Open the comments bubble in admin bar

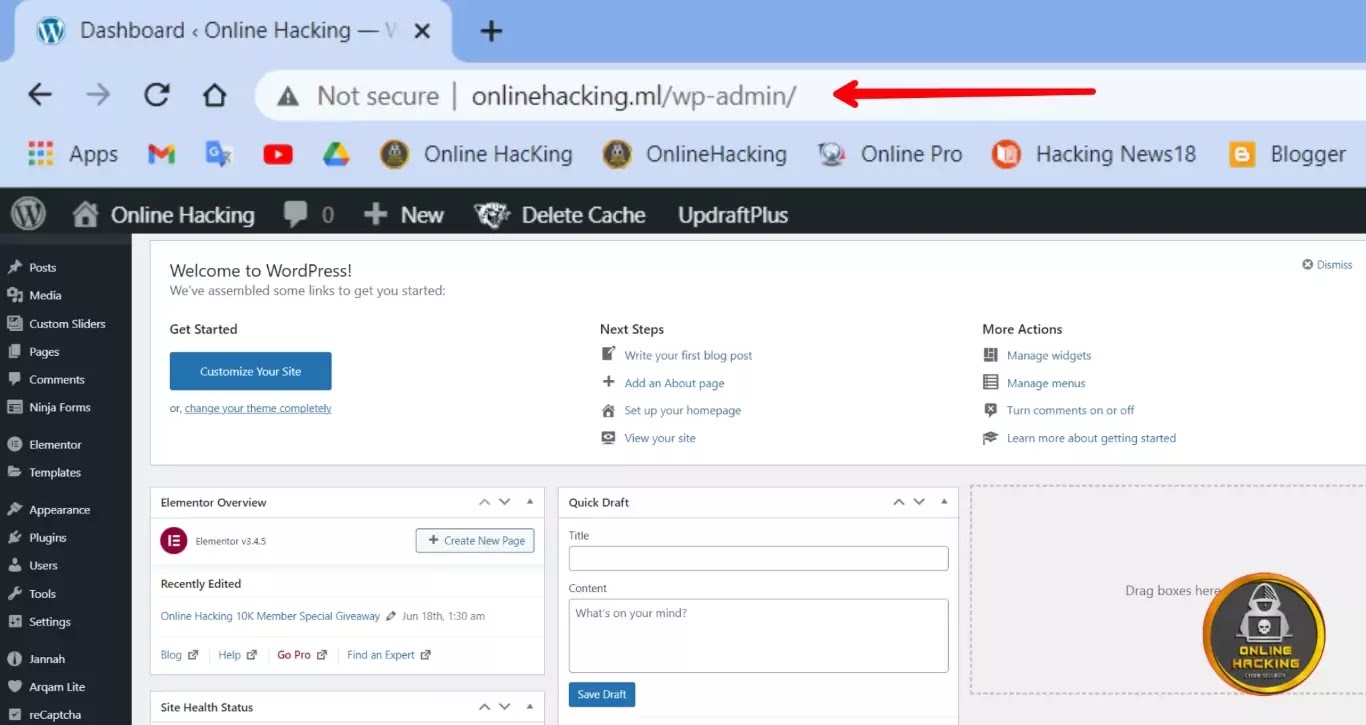[308, 215]
